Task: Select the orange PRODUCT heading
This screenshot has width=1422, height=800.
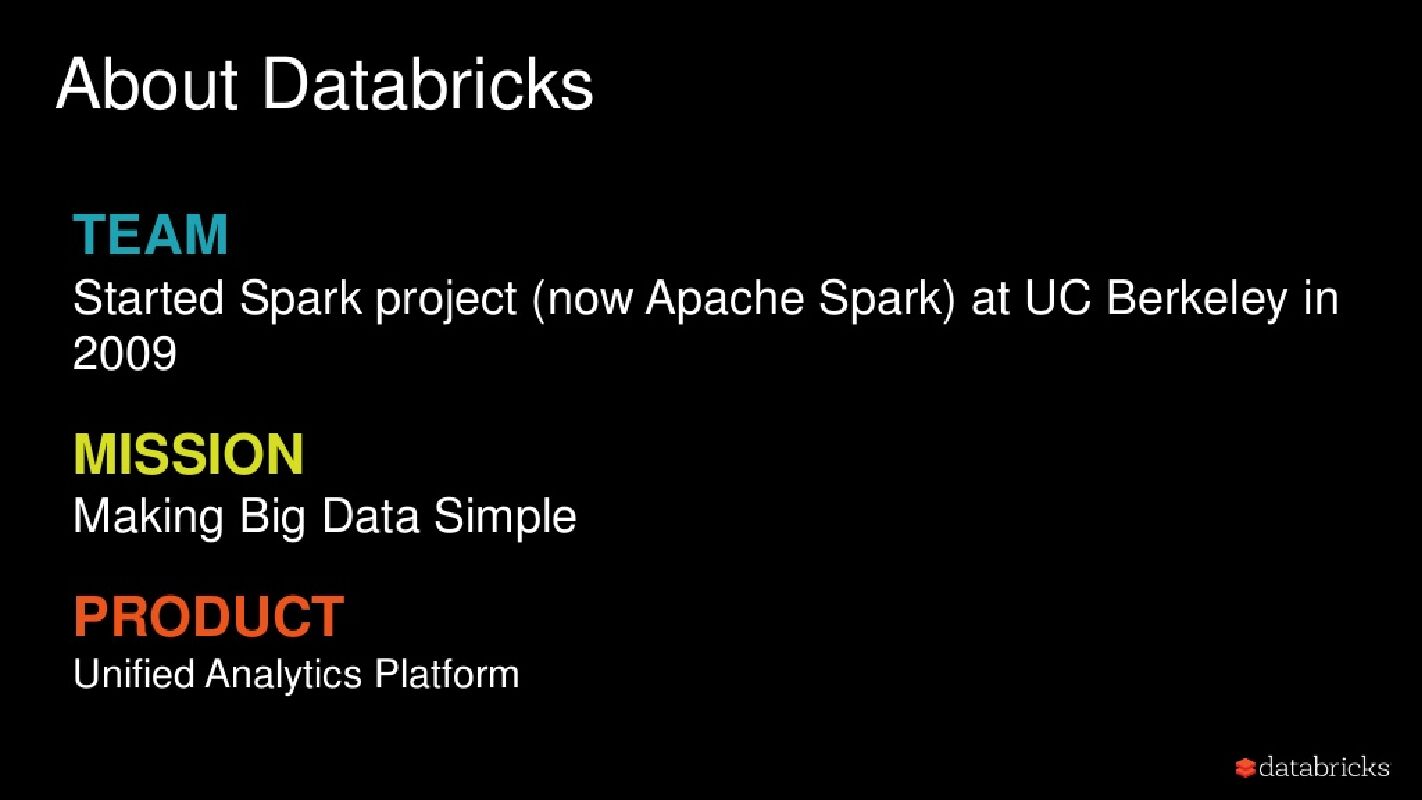Action: (x=209, y=616)
